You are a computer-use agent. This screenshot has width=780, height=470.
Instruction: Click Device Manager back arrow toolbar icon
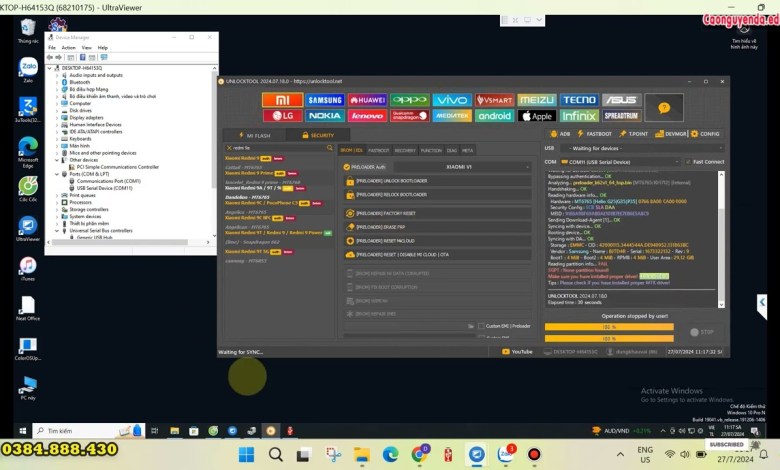50,57
